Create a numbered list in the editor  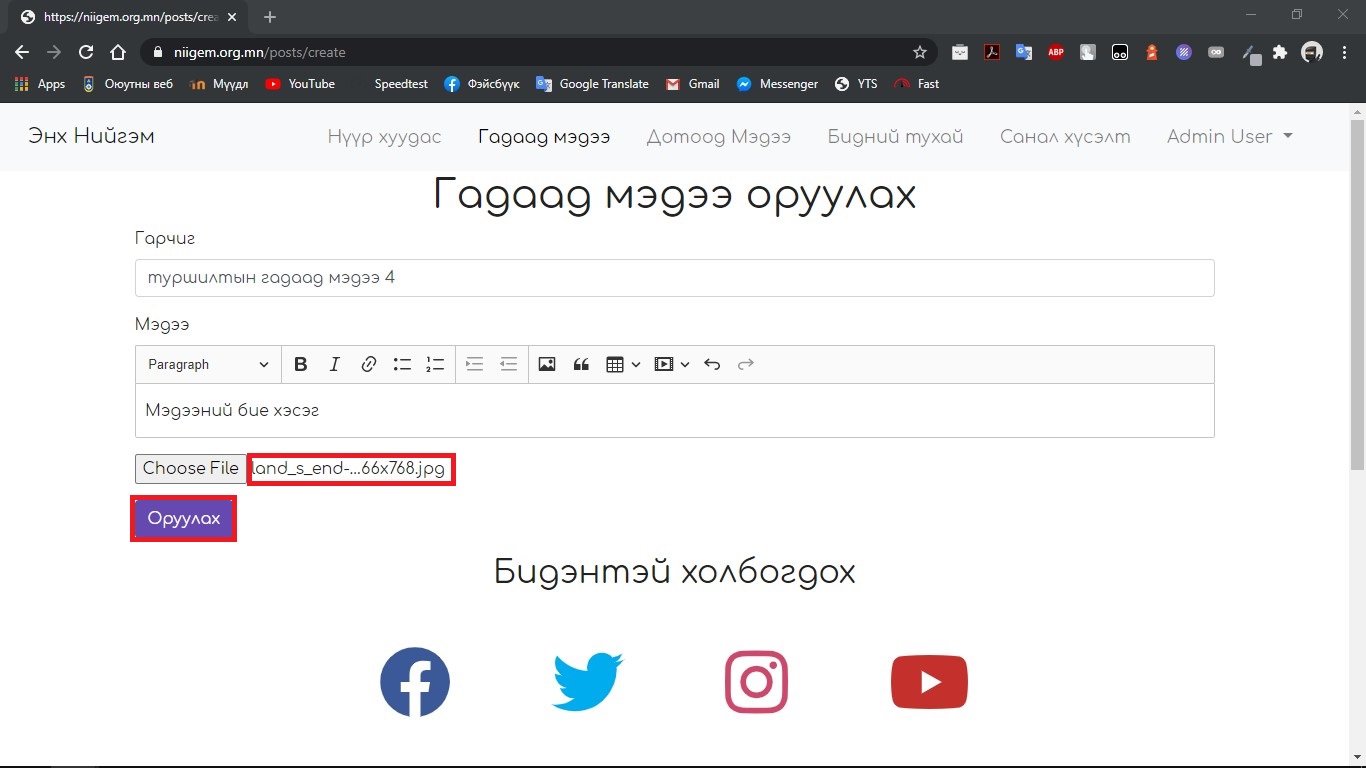[x=435, y=365]
